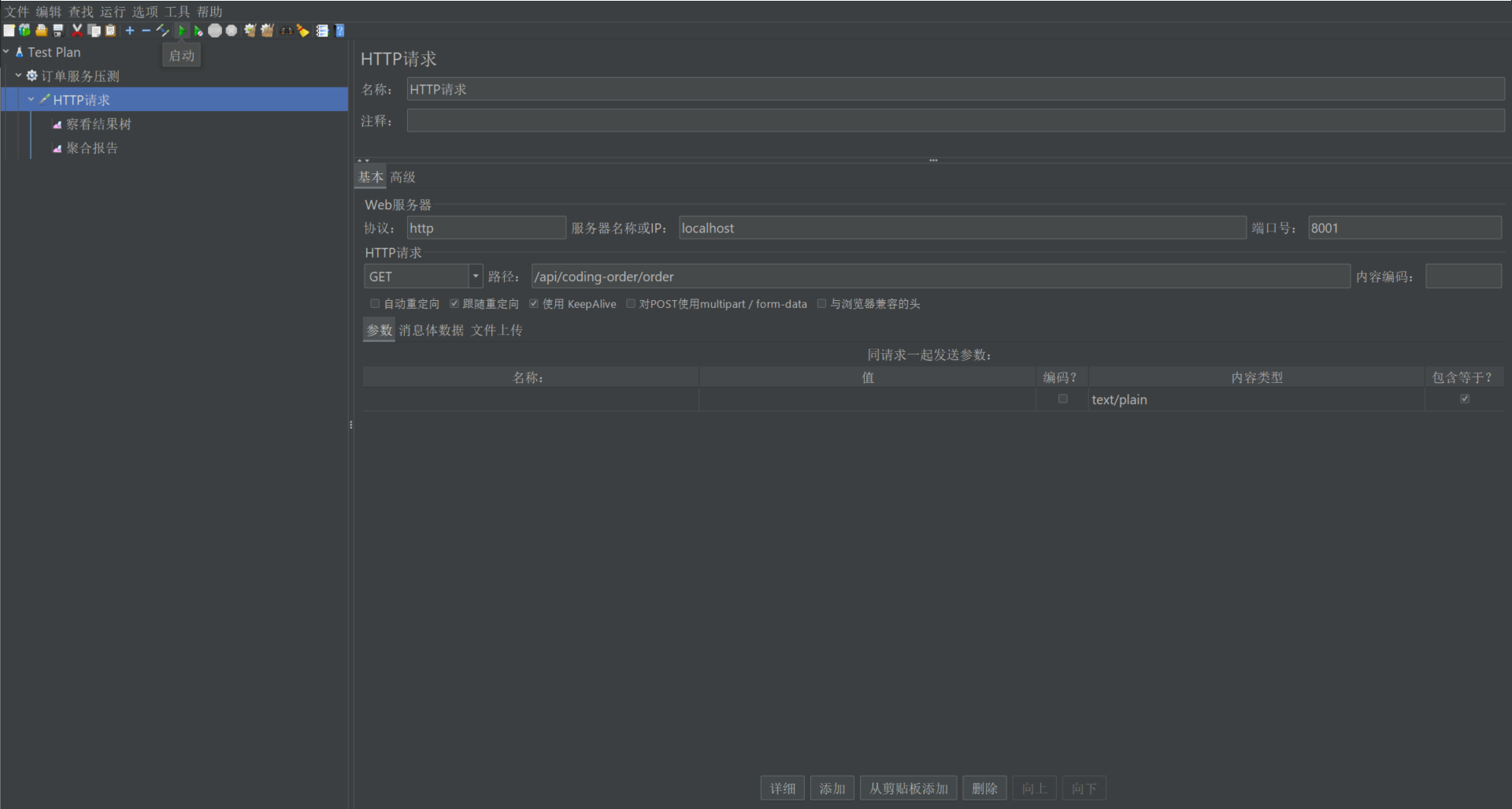Open the Function Helper list icon
This screenshot has width=1512, height=809.
pyautogui.click(x=322, y=31)
